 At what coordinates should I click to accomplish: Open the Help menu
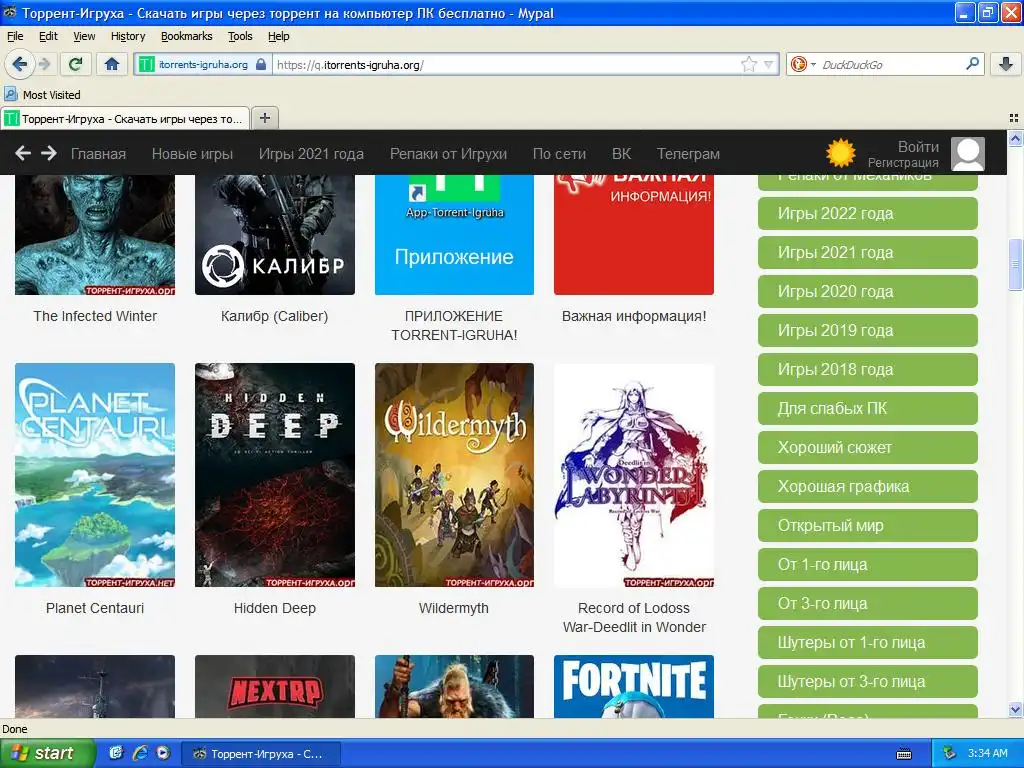point(278,37)
